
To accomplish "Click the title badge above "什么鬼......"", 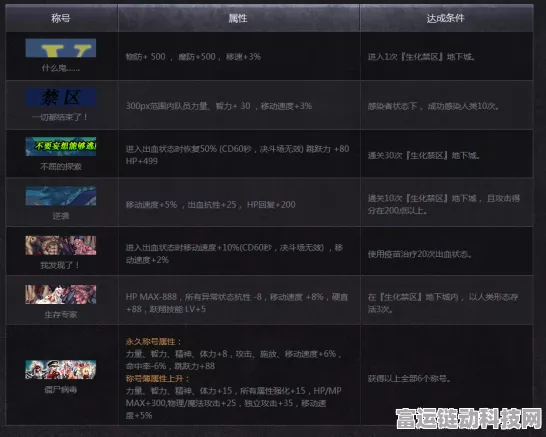I will pyautogui.click(x=61, y=48).
